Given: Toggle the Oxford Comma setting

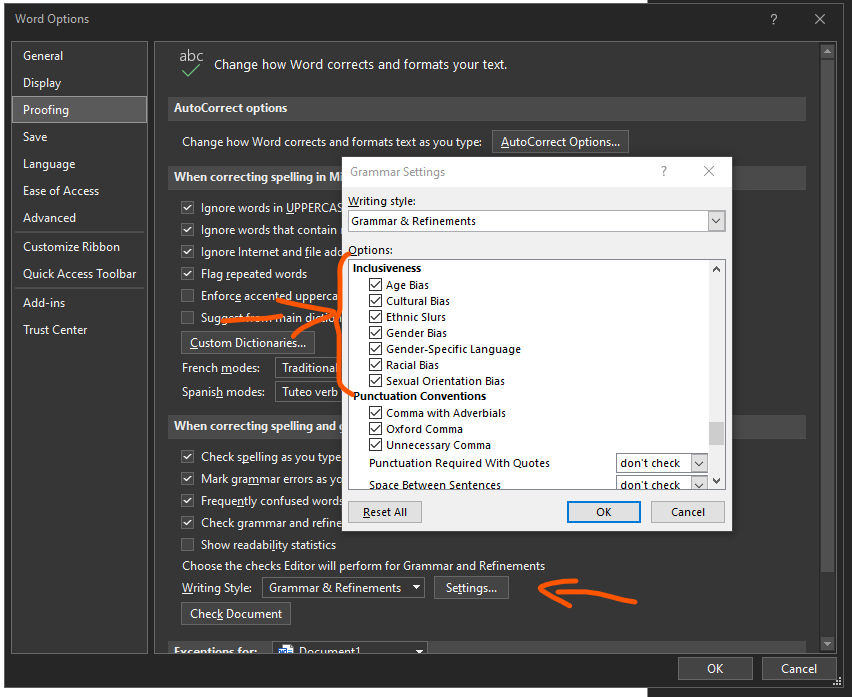Looking at the screenshot, I should pos(375,428).
